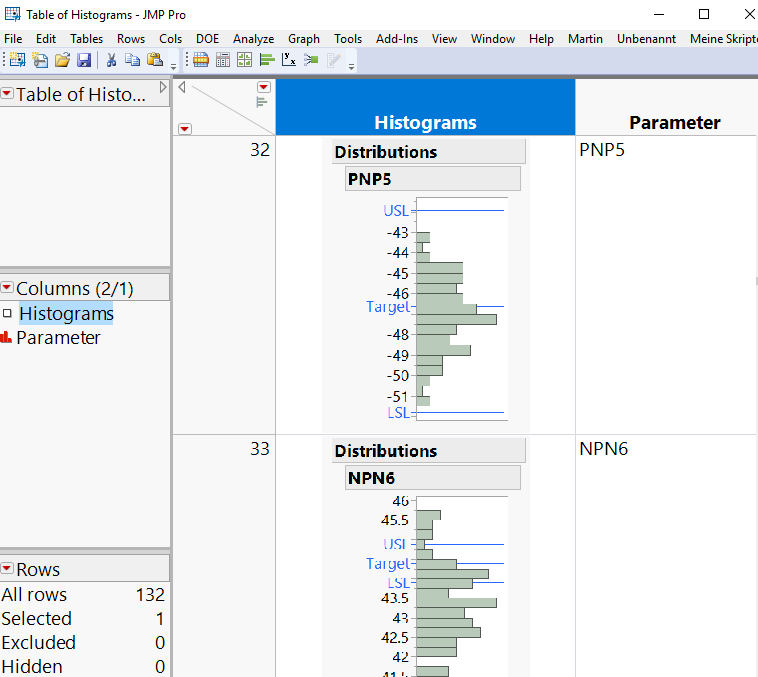Click the PNP5 cell in Parameter column
Viewport: 758px width, 677px height.
603,151
